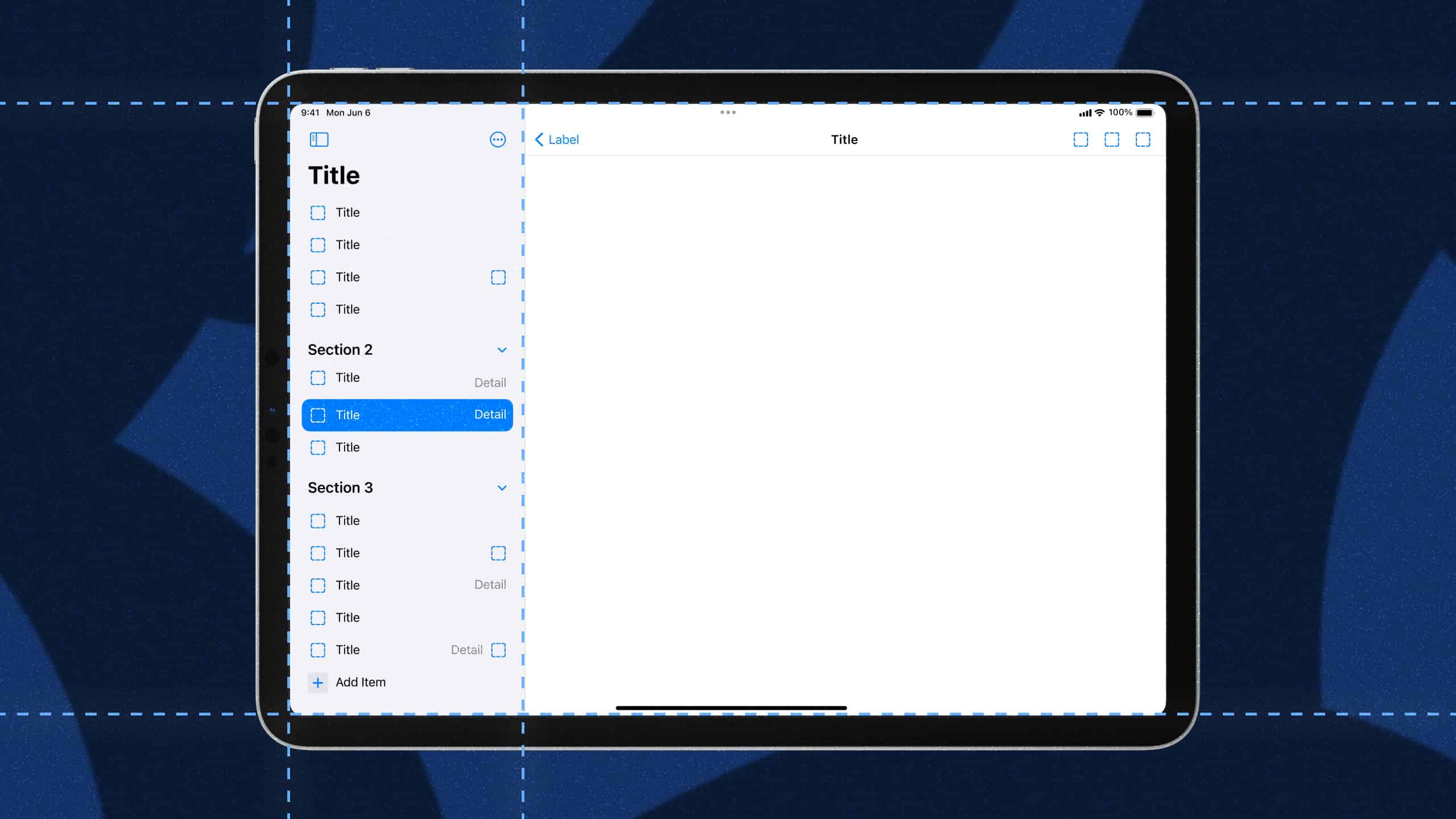This screenshot has height=819, width=1456.
Task: Select the highlighted blue Title row
Action: point(407,415)
